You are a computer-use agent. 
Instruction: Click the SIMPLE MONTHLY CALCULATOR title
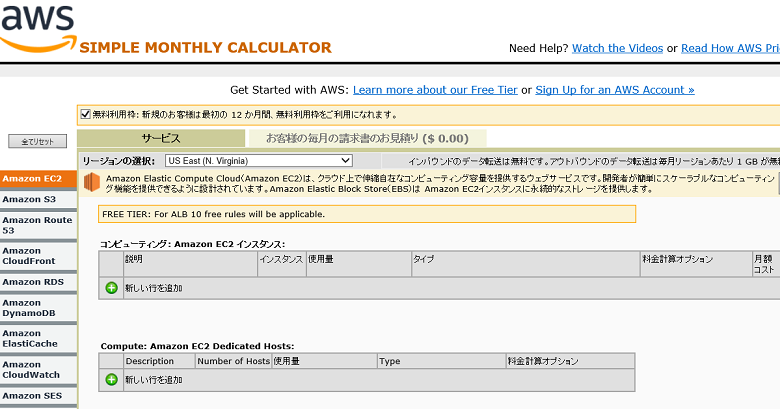205,48
